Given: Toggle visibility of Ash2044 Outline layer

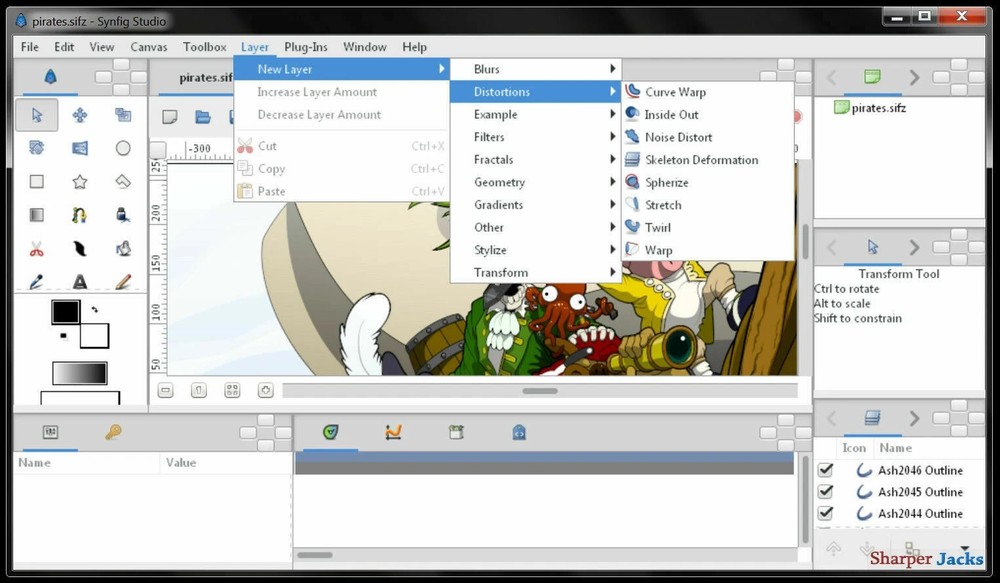Looking at the screenshot, I should 825,513.
